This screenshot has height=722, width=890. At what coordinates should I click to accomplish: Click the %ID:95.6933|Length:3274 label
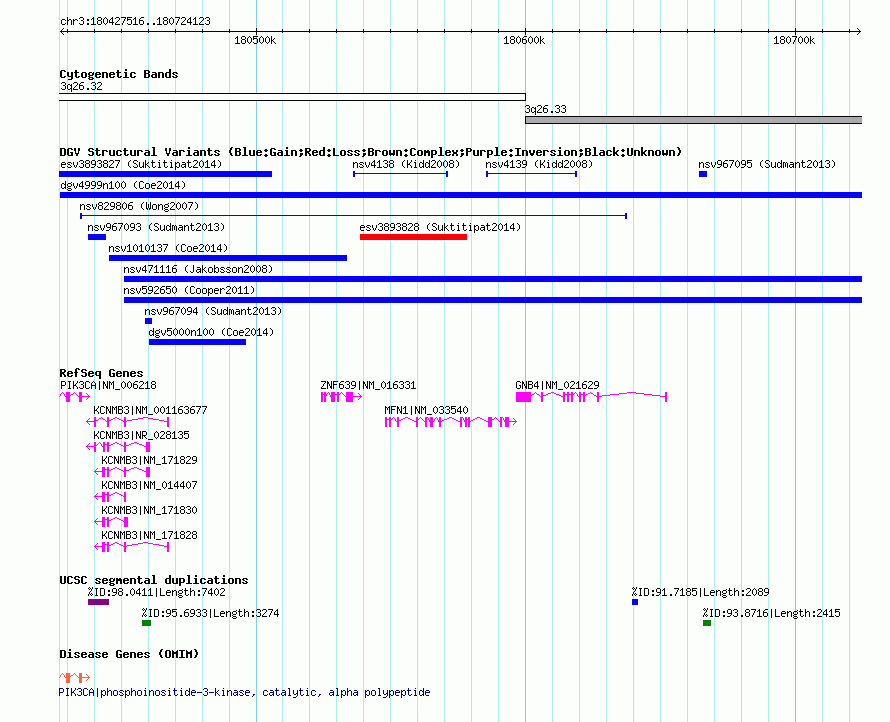coord(211,614)
